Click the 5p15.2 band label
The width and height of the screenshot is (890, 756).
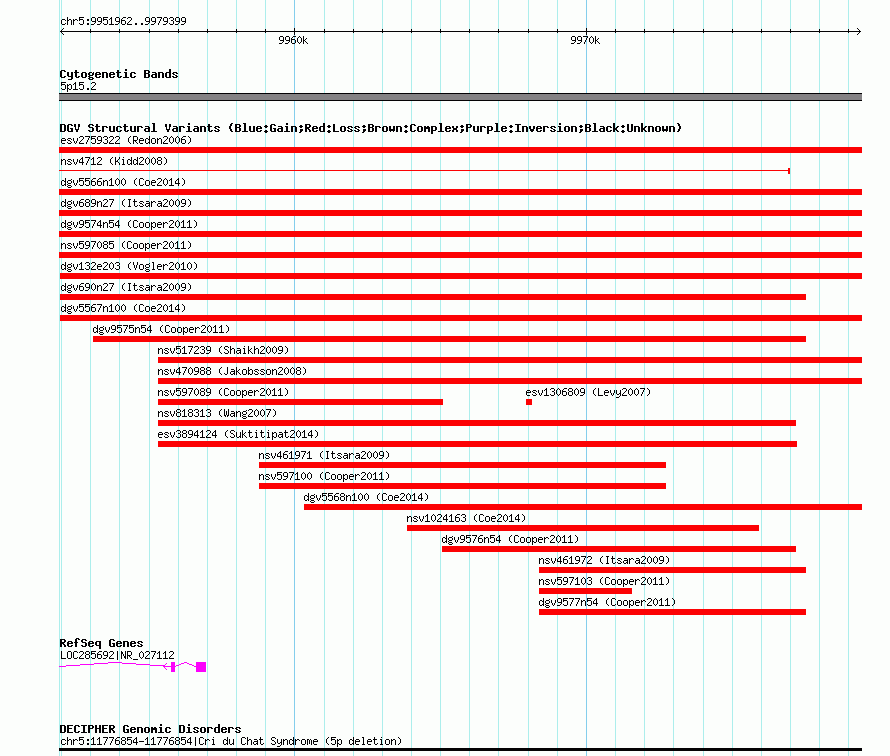pos(78,86)
